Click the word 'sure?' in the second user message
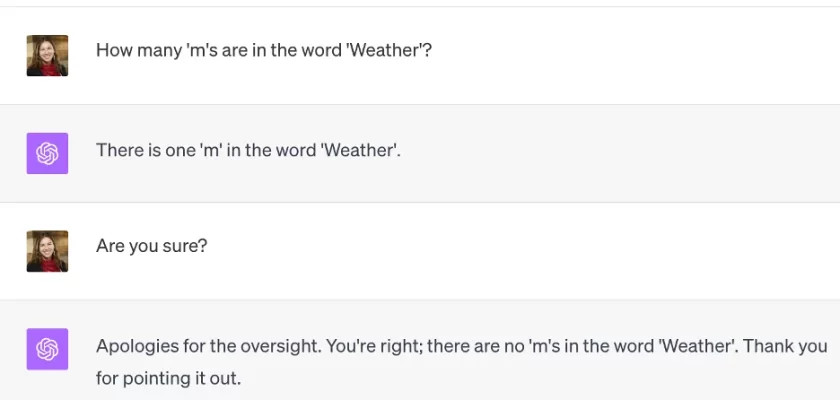This screenshot has height=400, width=840. click(x=186, y=245)
